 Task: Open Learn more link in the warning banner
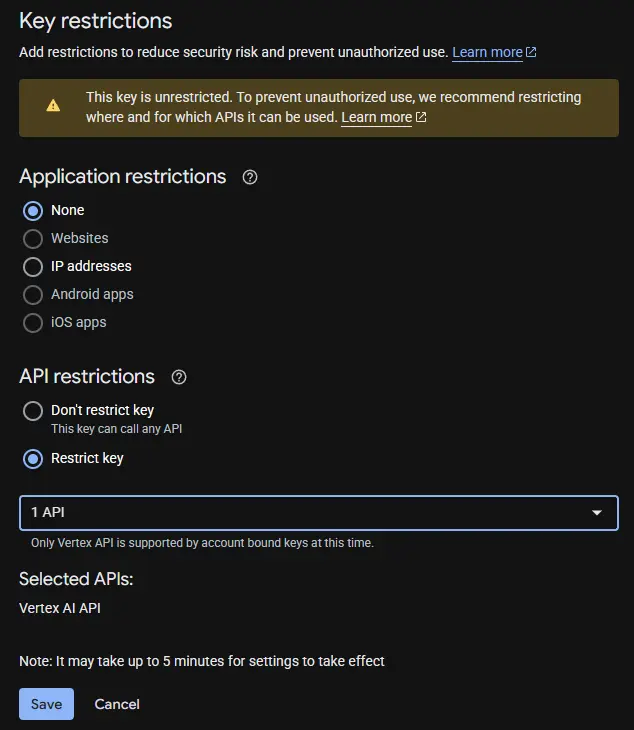(x=376, y=118)
